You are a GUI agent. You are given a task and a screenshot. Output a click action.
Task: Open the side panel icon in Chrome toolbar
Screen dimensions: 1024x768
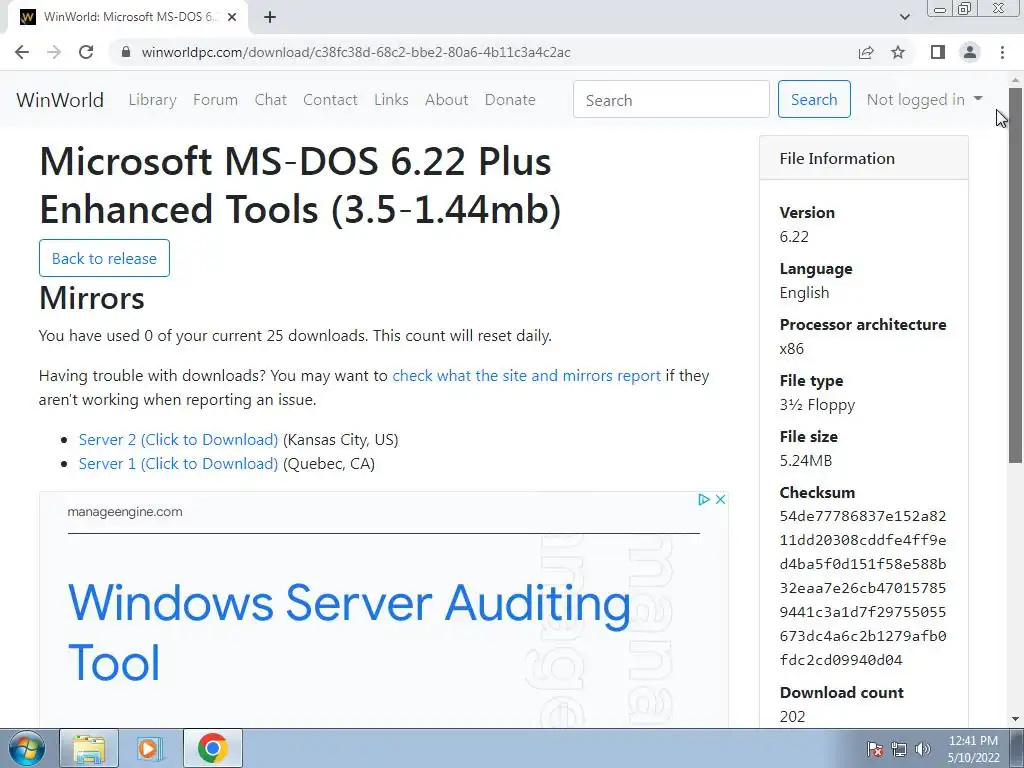click(938, 52)
